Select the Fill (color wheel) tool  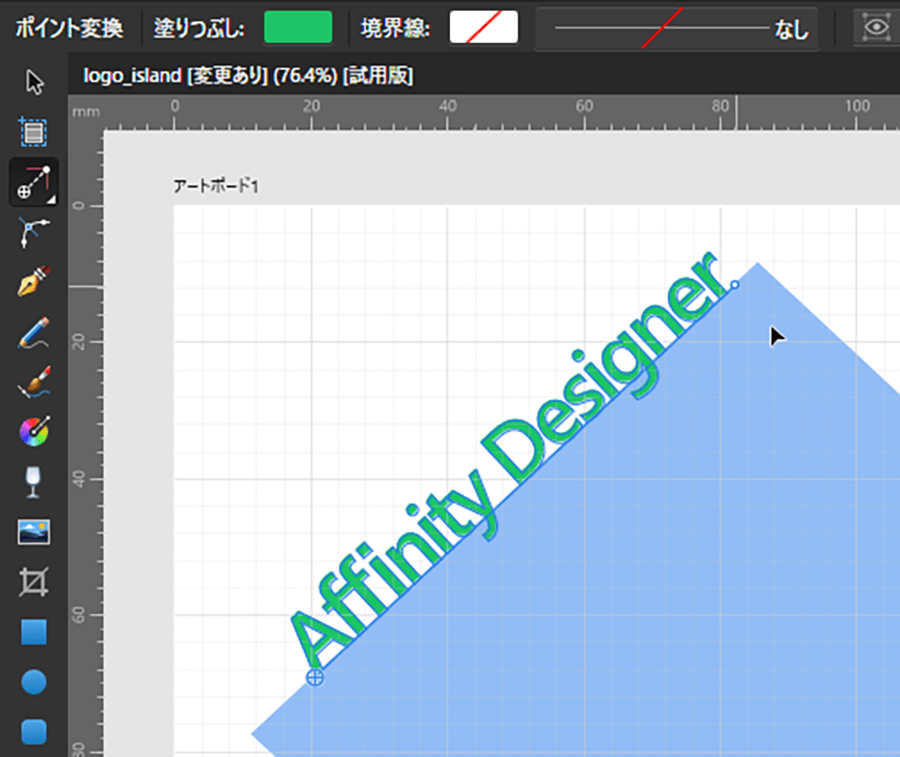34,432
